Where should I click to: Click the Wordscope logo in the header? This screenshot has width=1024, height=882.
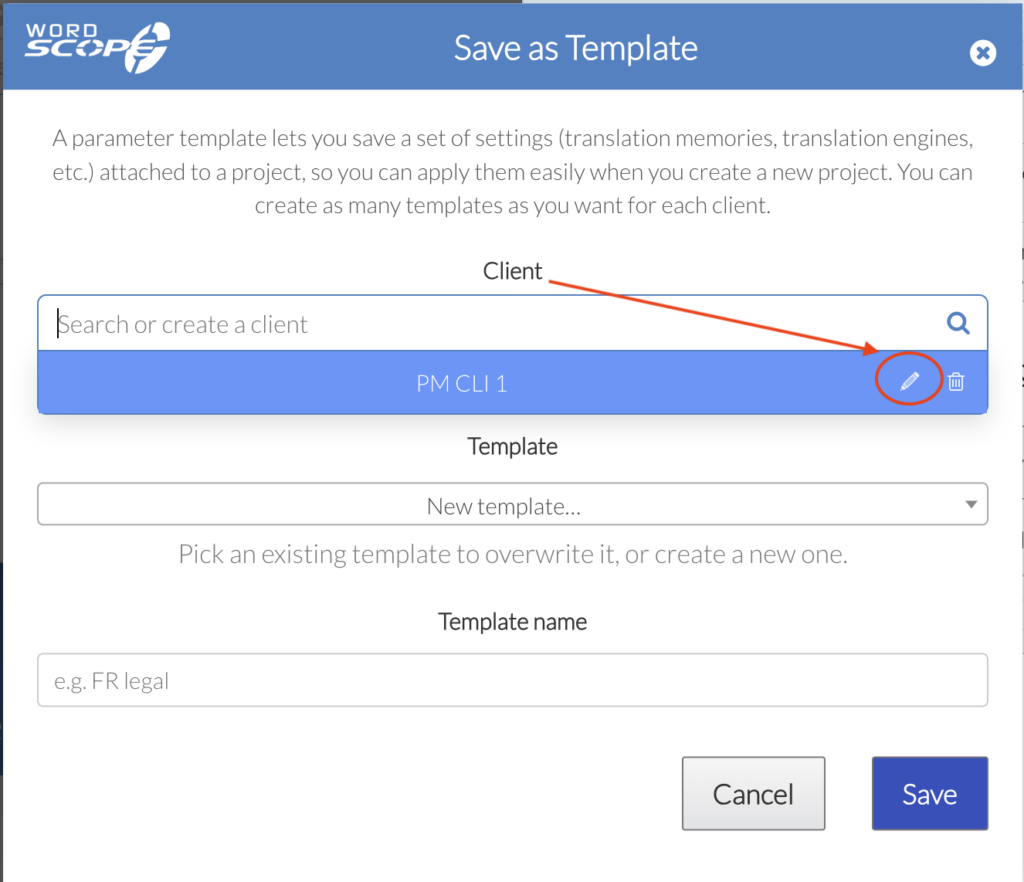click(x=97, y=48)
